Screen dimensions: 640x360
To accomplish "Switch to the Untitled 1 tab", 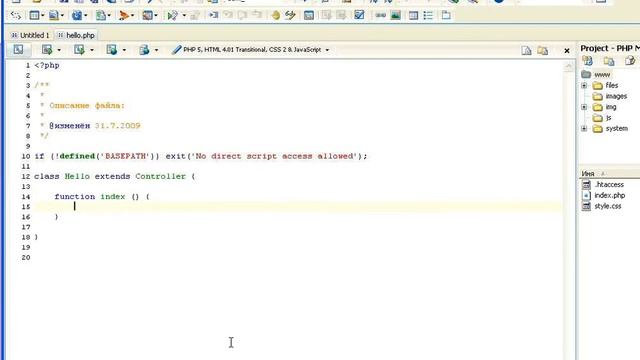I will 31,35.
